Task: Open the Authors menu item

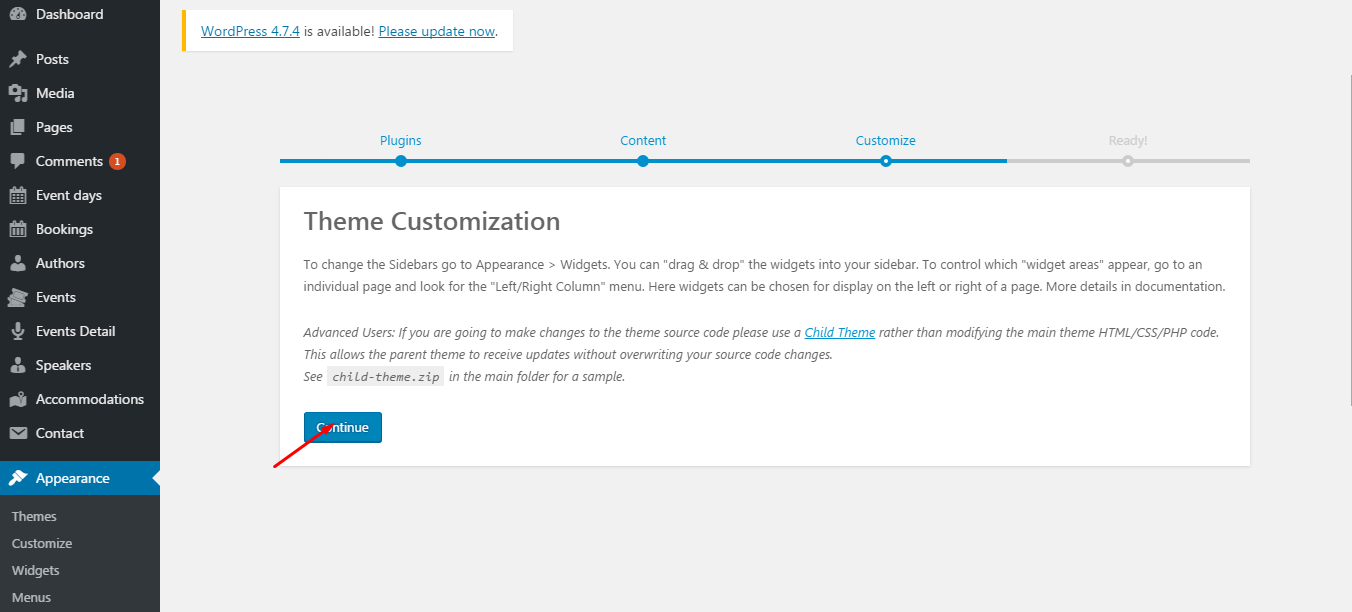Action: click(x=80, y=263)
